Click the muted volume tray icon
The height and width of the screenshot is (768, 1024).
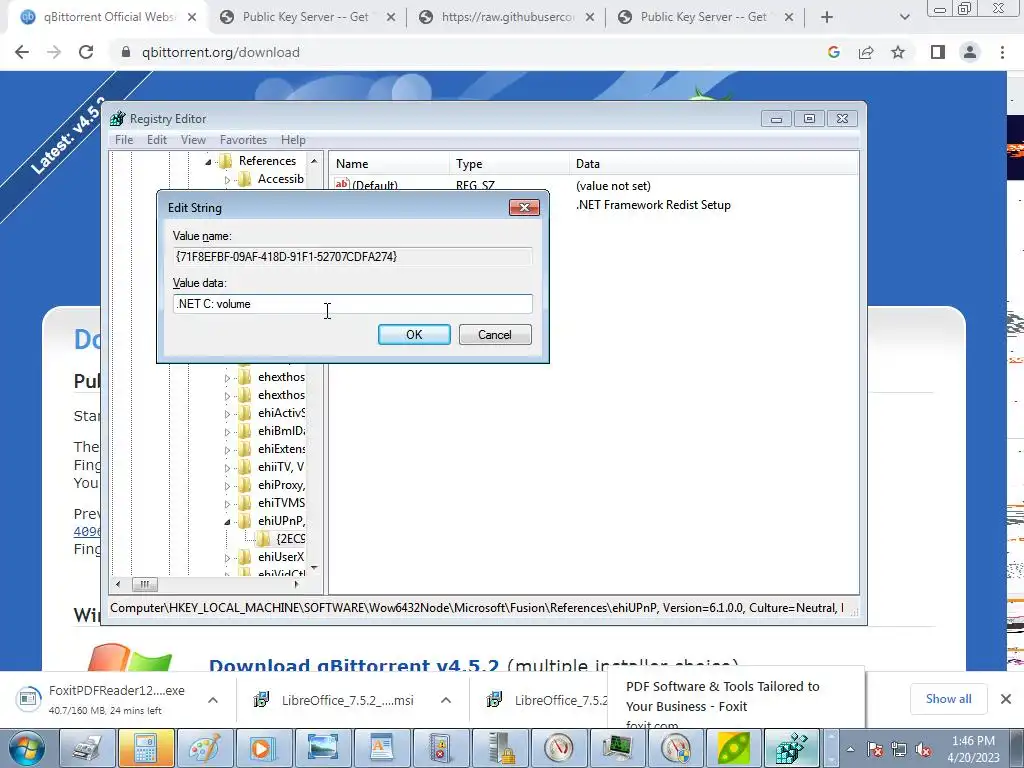tap(924, 750)
